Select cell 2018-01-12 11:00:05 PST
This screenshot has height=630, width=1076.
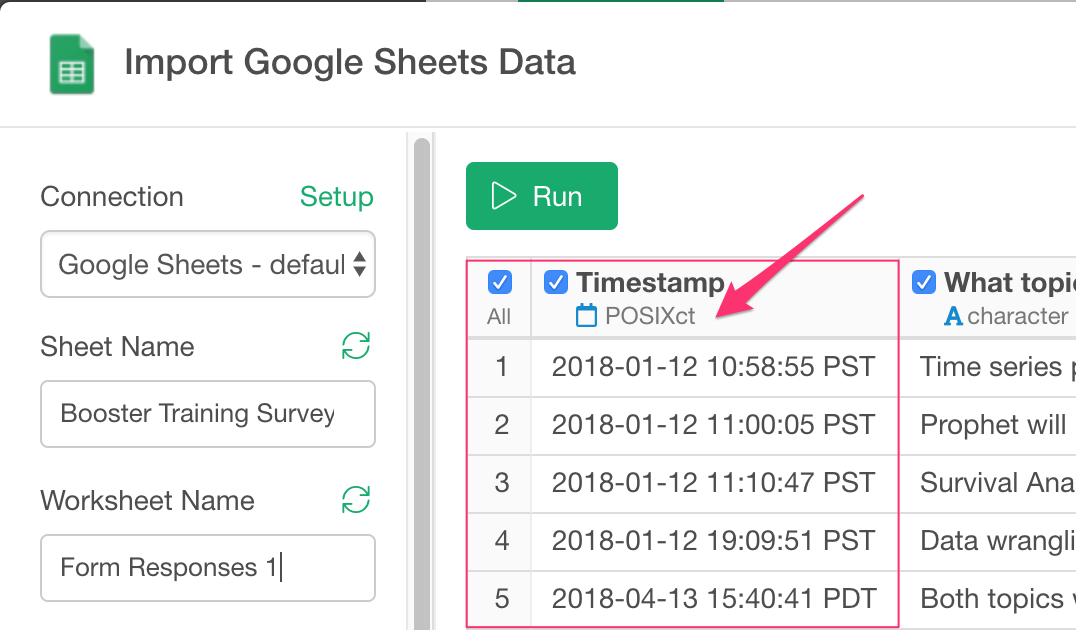[714, 425]
